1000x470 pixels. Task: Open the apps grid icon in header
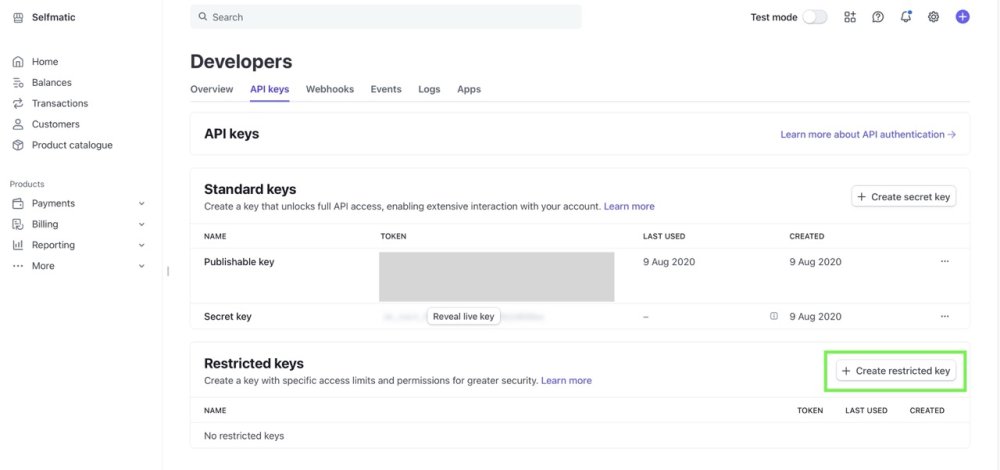[x=850, y=17]
